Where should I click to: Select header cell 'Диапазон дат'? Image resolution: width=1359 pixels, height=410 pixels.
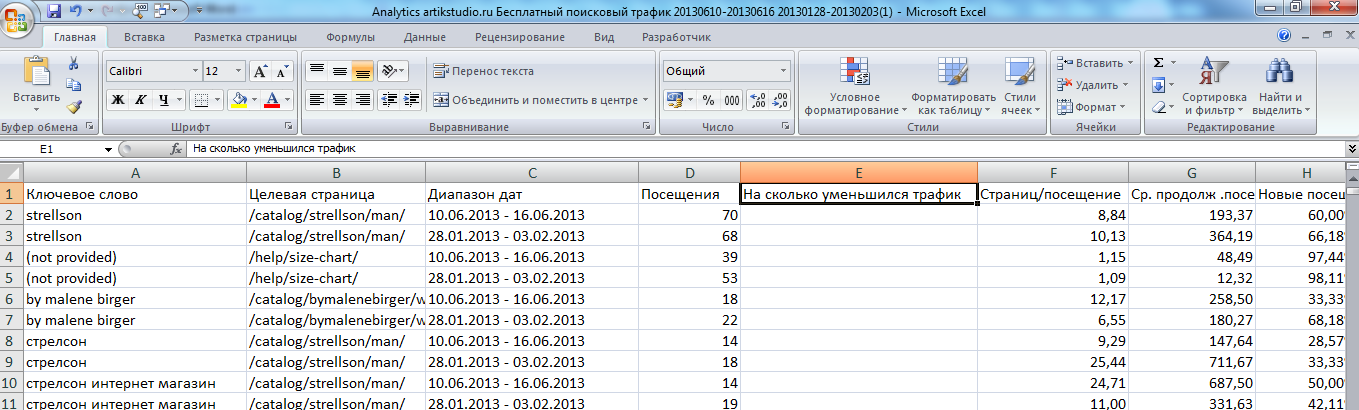(x=532, y=194)
